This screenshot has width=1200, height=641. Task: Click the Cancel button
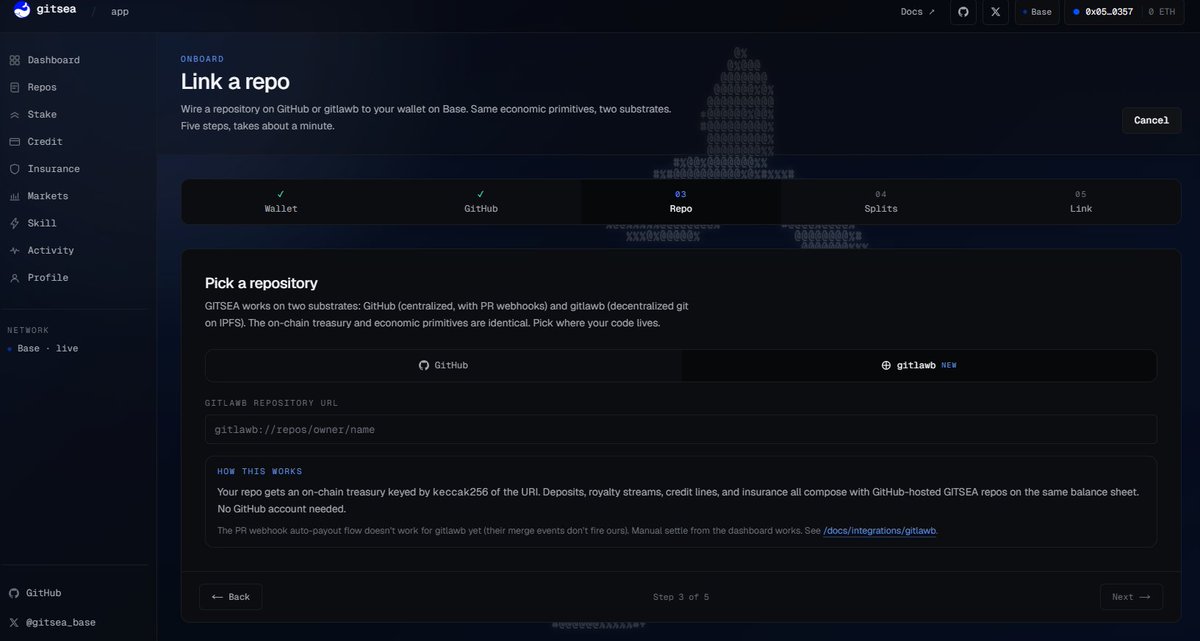click(1151, 120)
